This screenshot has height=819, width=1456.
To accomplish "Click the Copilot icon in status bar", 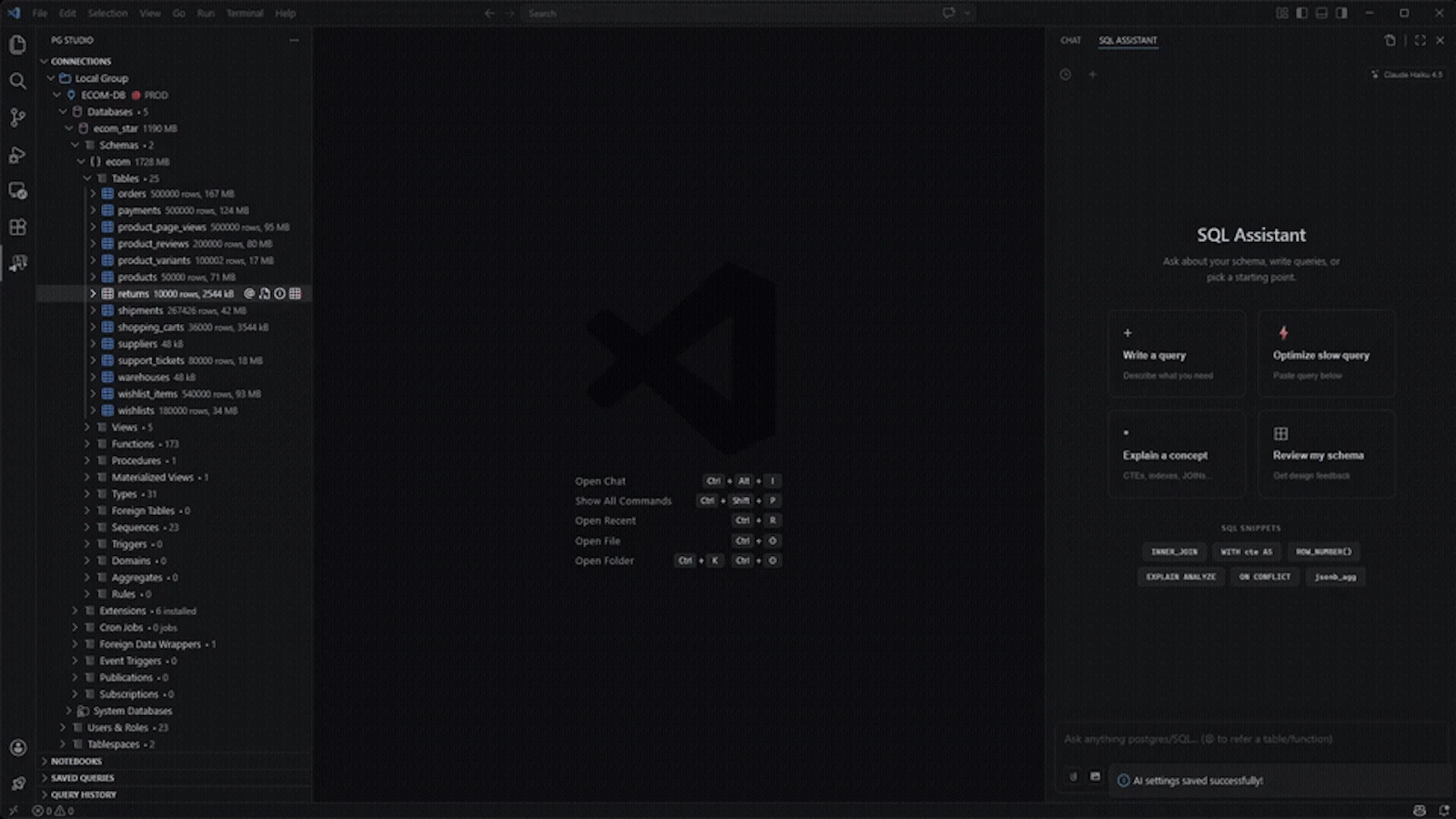I will pos(1420,810).
